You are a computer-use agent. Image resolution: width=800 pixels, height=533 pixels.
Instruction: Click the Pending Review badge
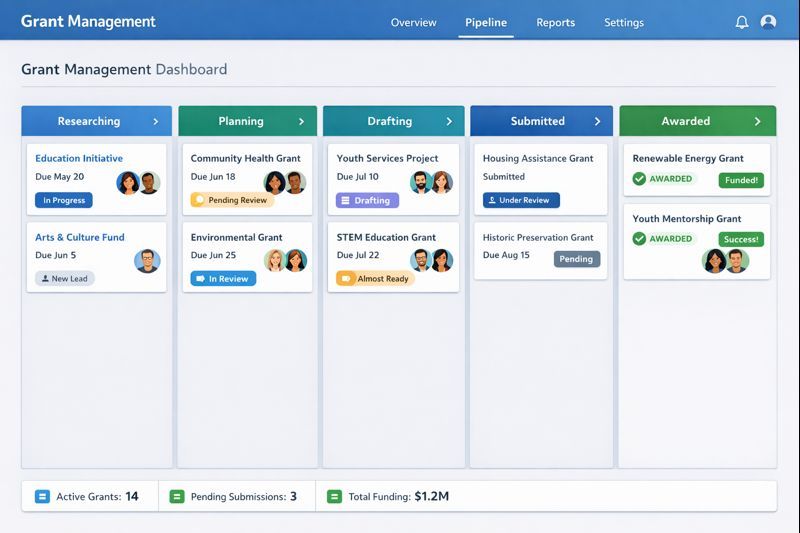232,200
